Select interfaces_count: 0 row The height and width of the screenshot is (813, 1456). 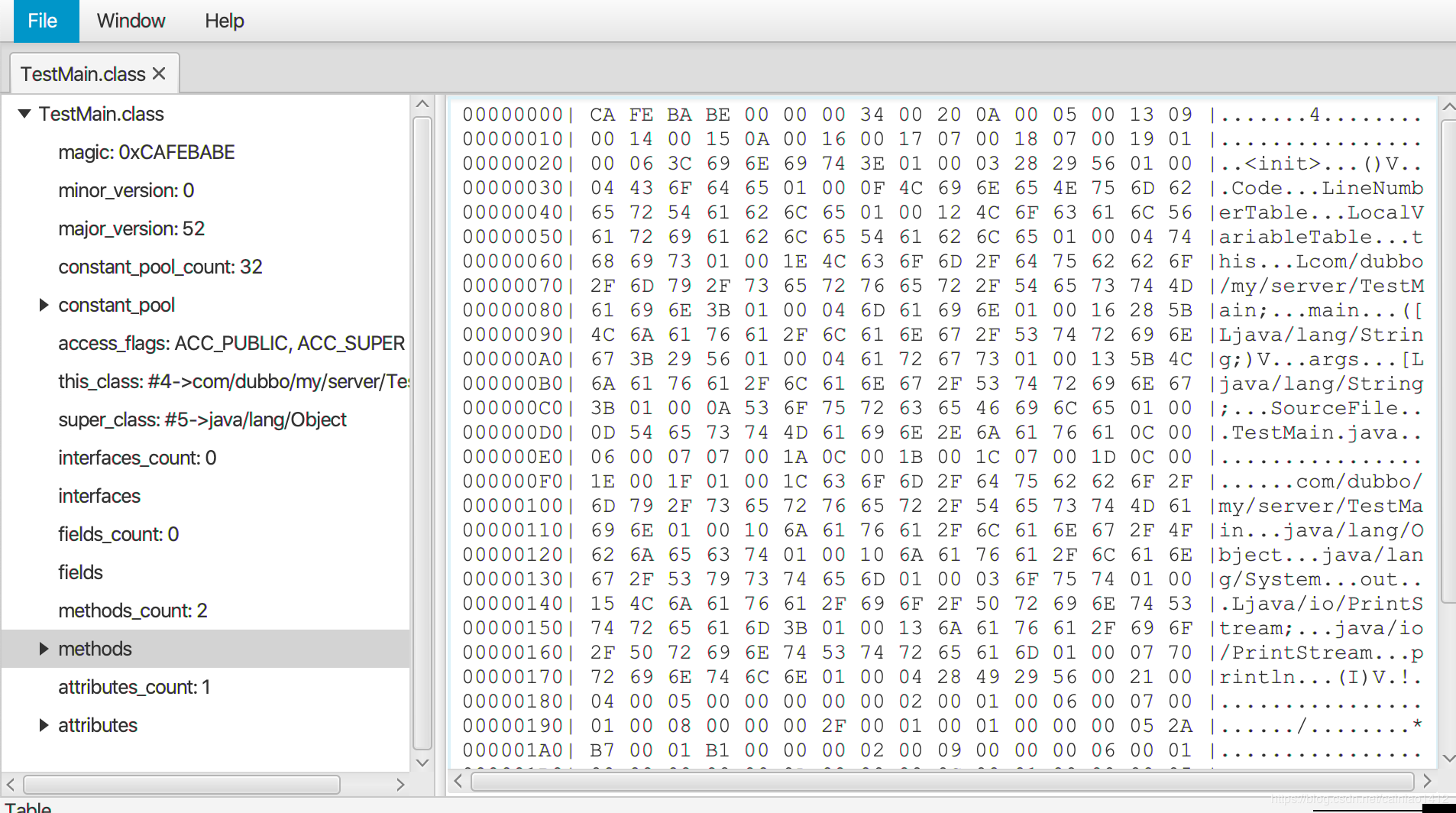coord(205,458)
